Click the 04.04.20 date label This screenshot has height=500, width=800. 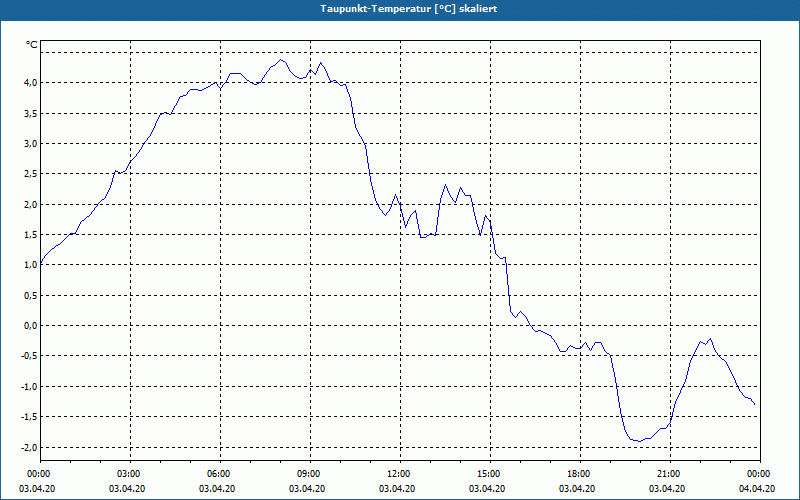[757, 489]
